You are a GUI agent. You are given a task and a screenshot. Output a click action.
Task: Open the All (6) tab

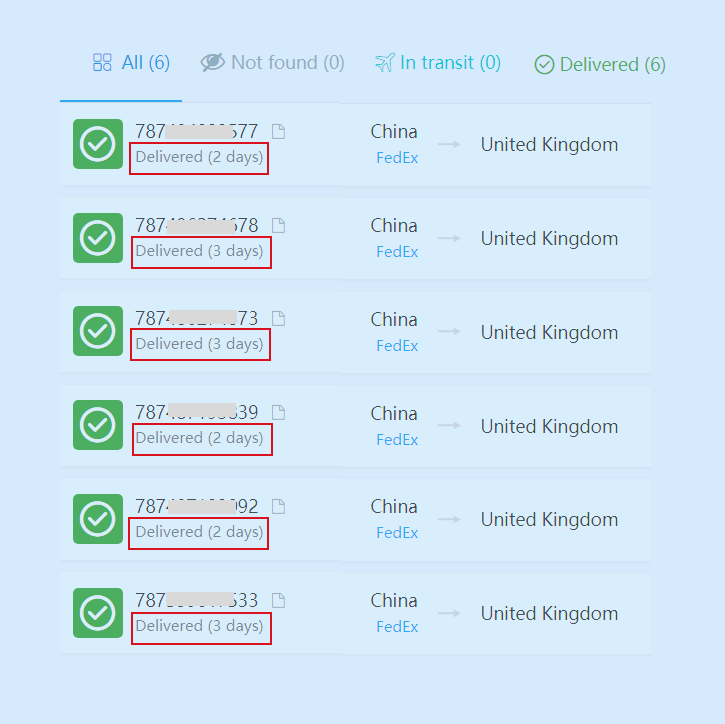point(131,62)
